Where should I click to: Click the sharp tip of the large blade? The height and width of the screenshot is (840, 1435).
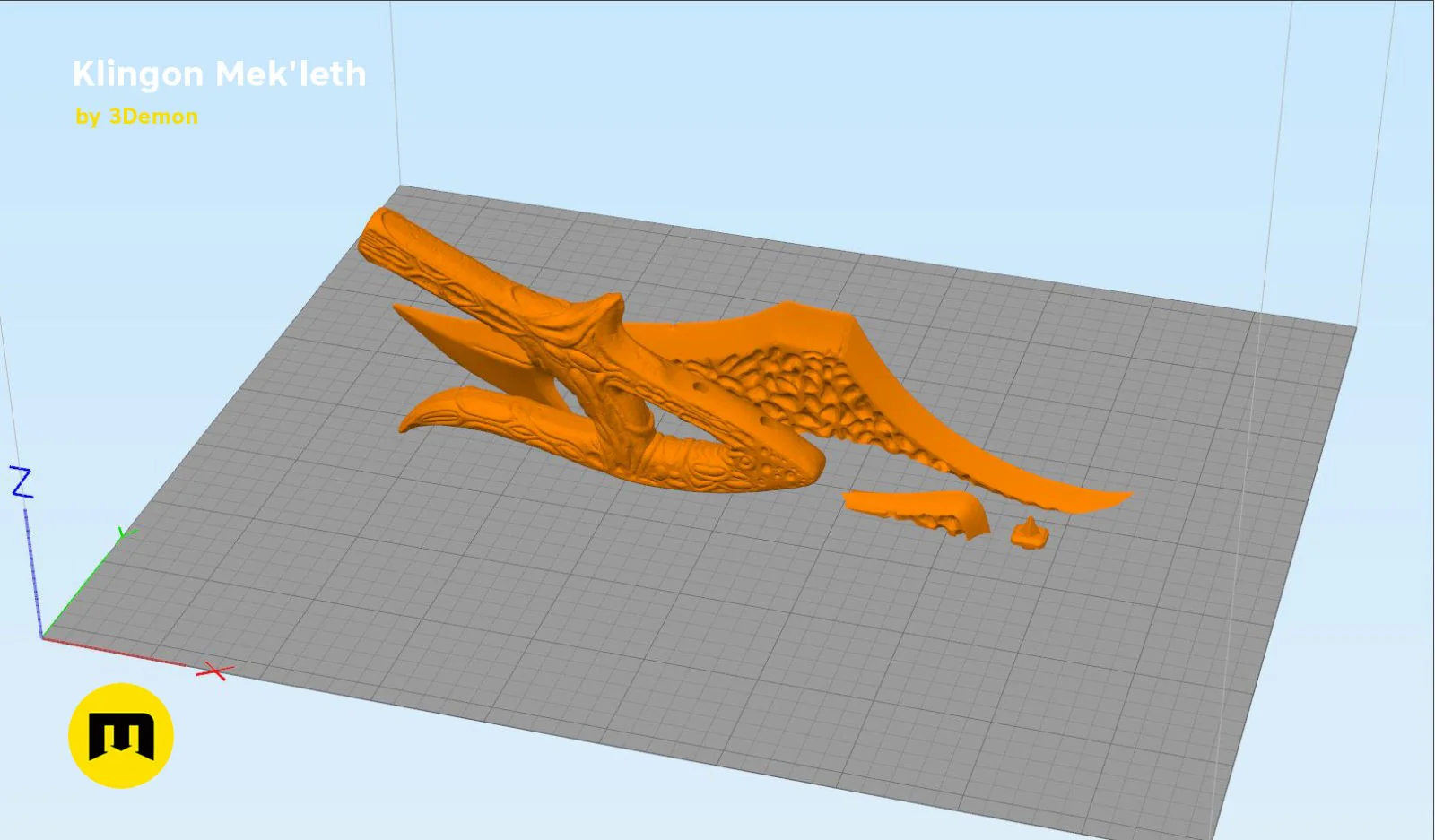pyautogui.click(x=1112, y=496)
